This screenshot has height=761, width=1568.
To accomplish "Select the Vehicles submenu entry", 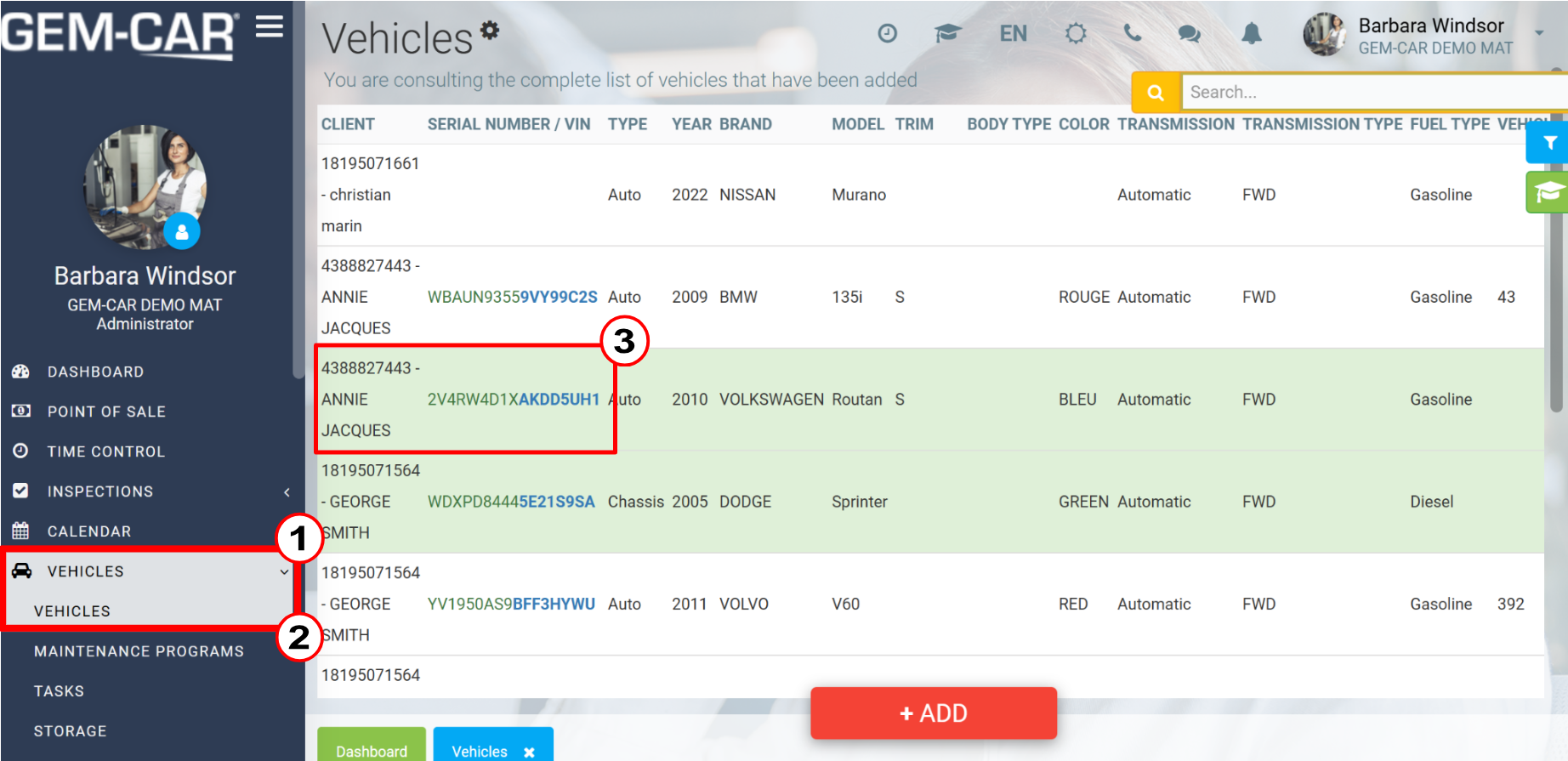I will click(72, 611).
